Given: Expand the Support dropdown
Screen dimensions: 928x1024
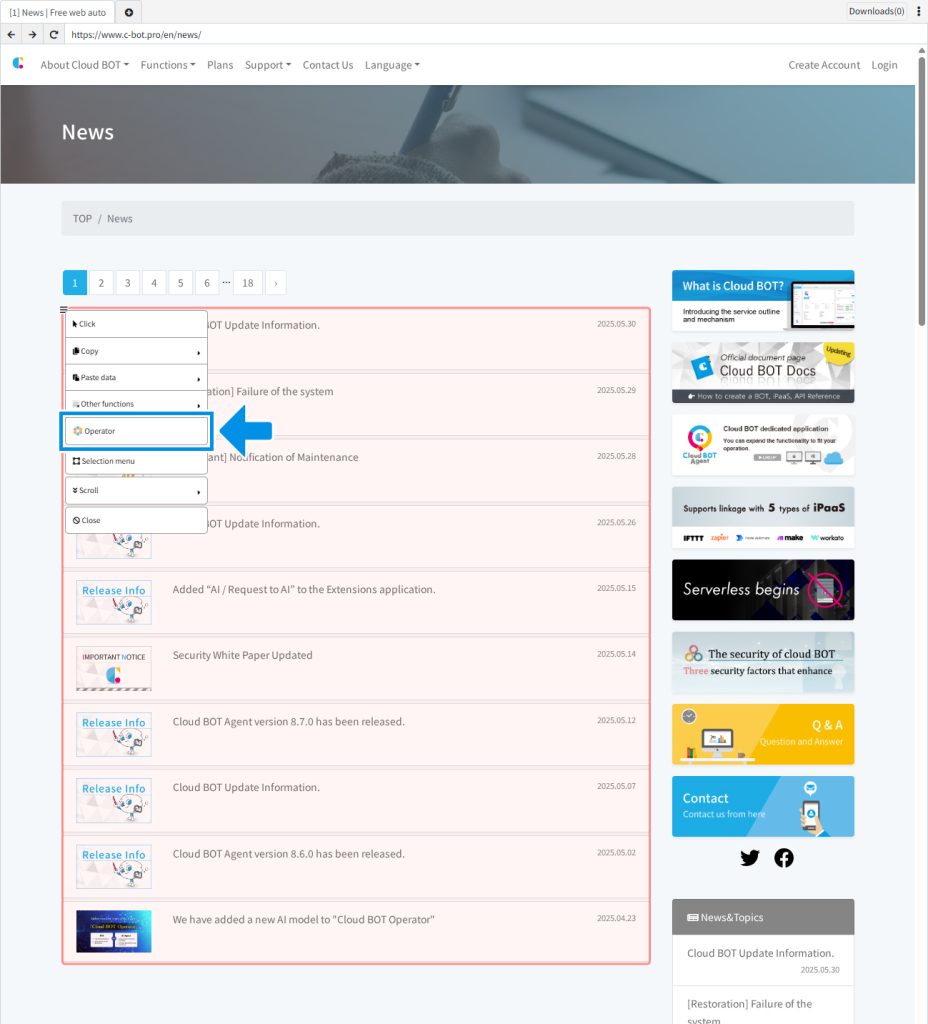Looking at the screenshot, I should [268, 65].
